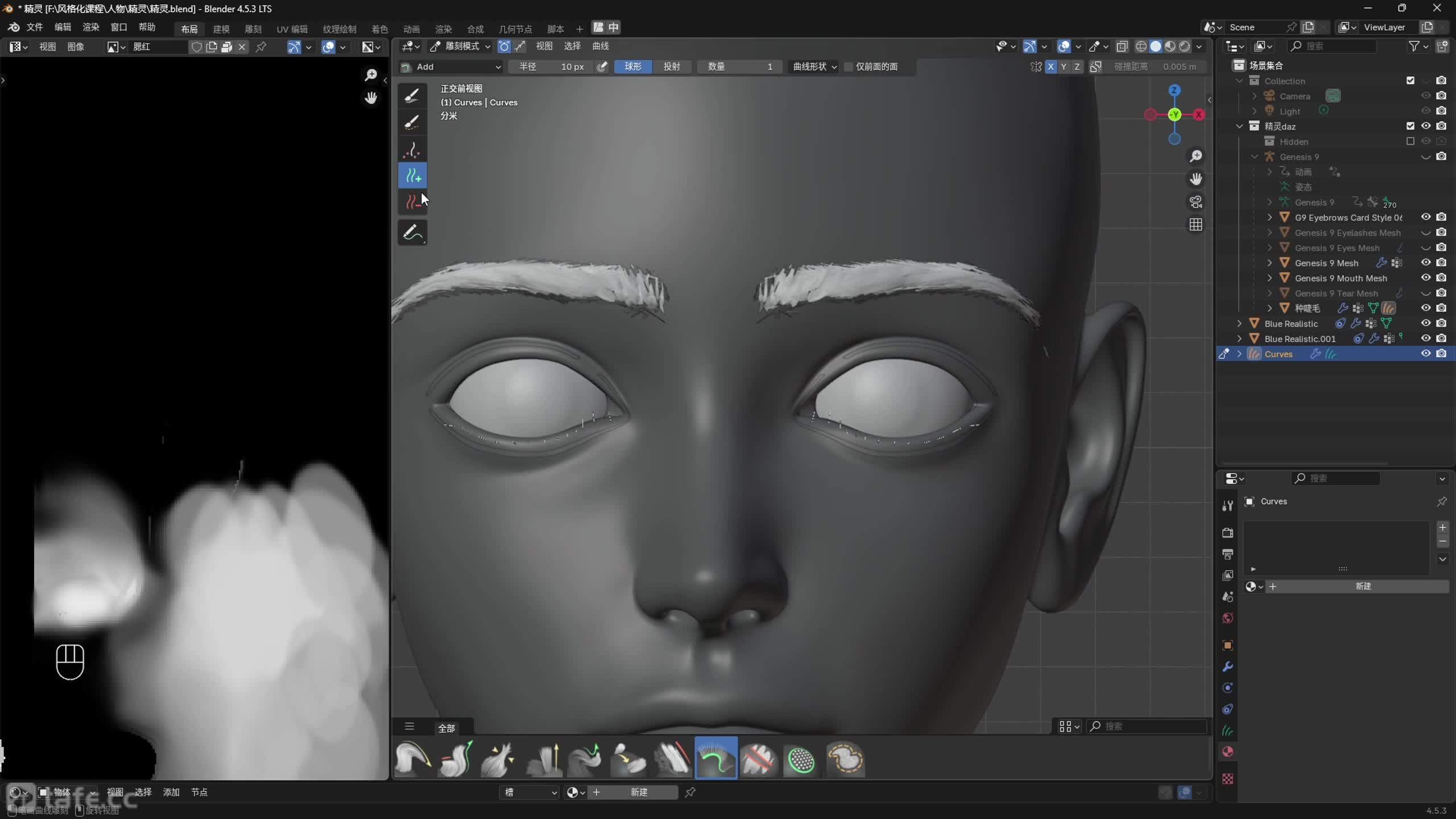Viewport: 1456px width, 819px height.
Task: Toggle visibility of the Curves object
Action: [1425, 354]
